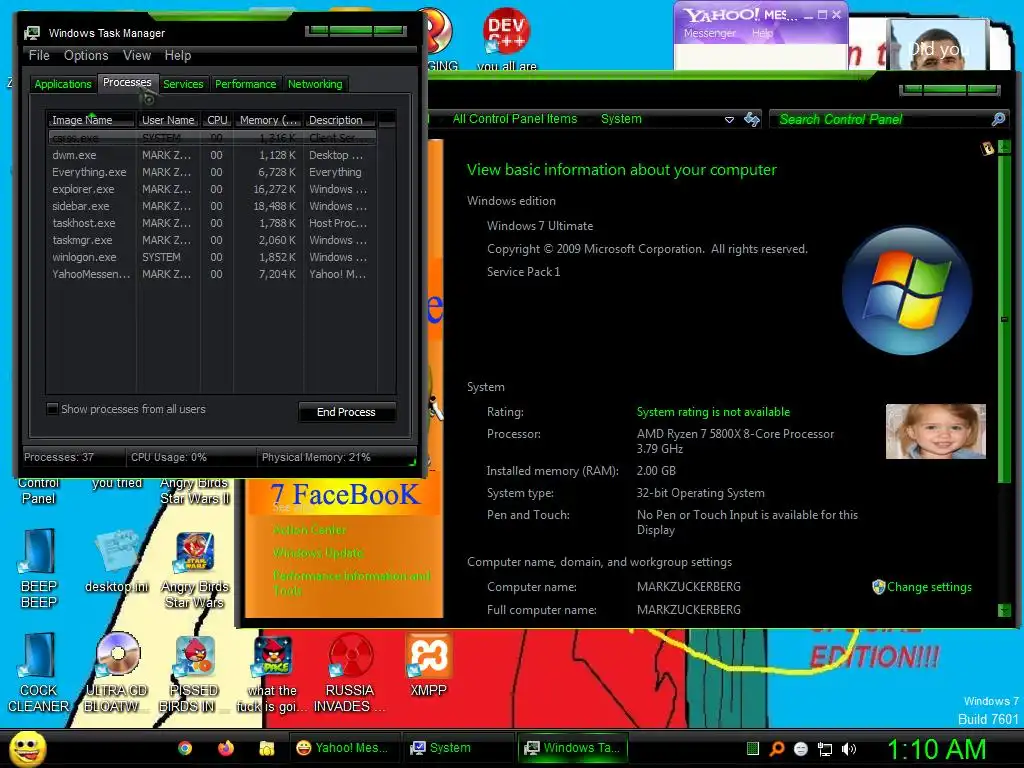1024x768 pixels.
Task: Open Google Chrome from the taskbar
Action: click(185, 748)
